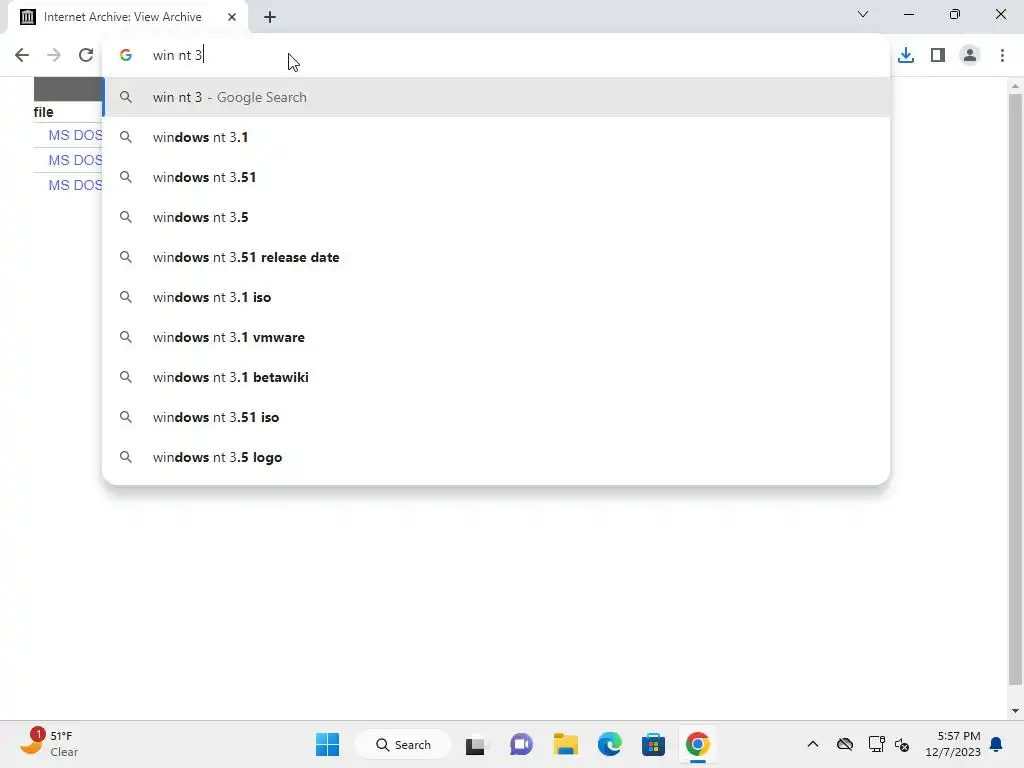
Task: Pick suggestion 'windows nt 3.51'
Action: 496,177
